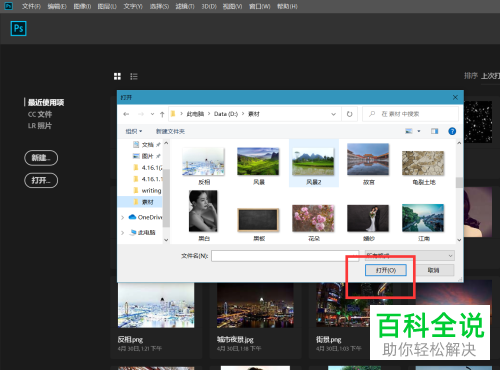
Task: Select OneDrive in navigation pane
Action: (x=145, y=217)
